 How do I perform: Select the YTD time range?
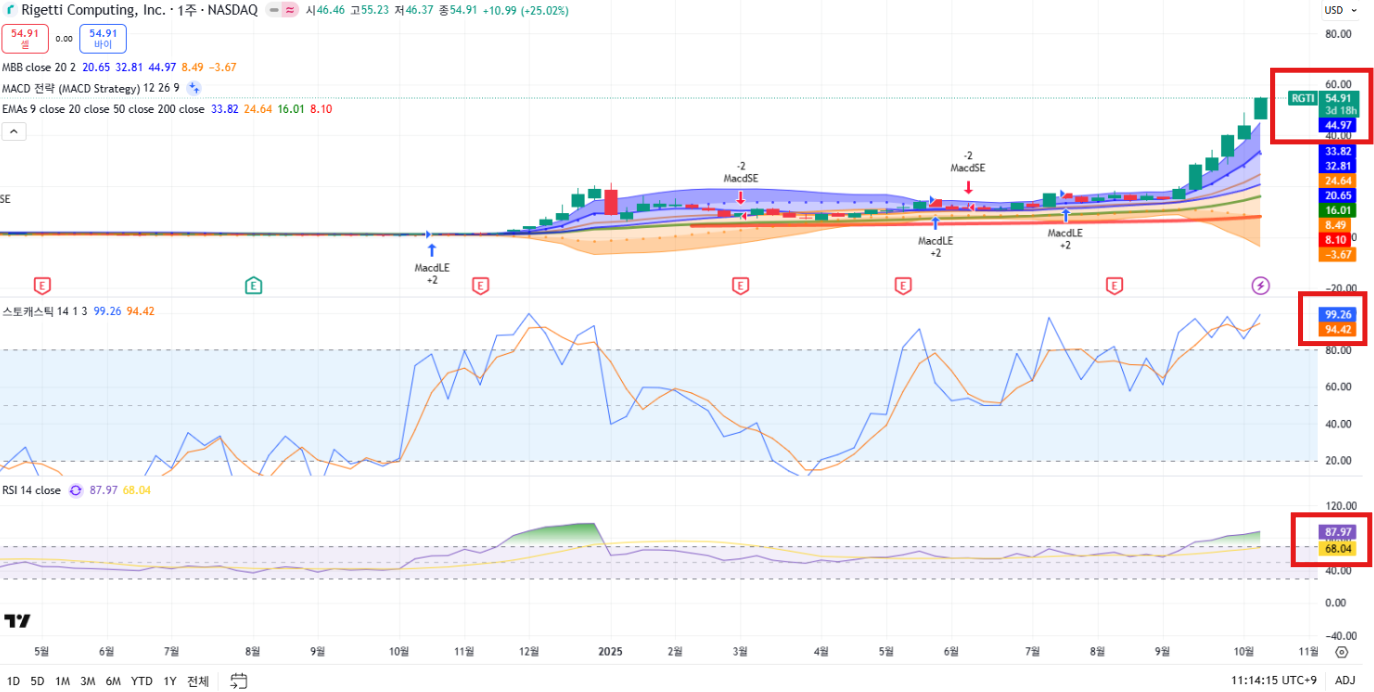pyautogui.click(x=142, y=681)
